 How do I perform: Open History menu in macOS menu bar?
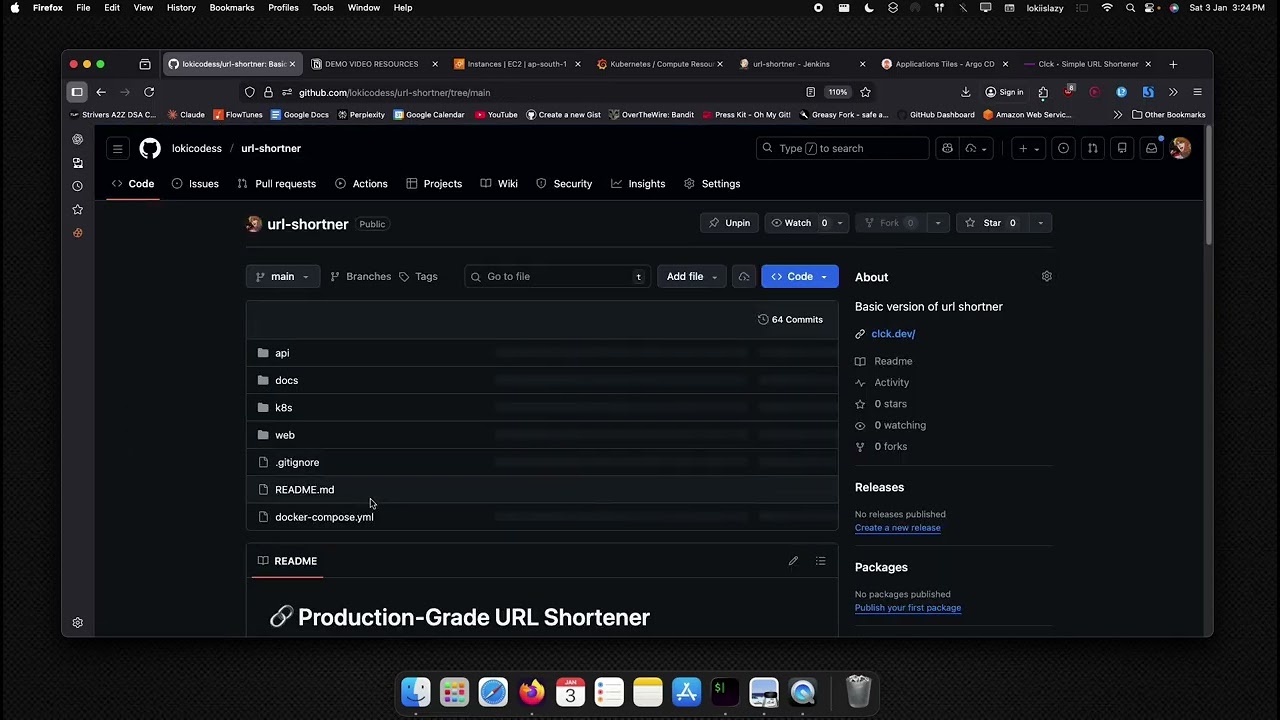tap(181, 8)
